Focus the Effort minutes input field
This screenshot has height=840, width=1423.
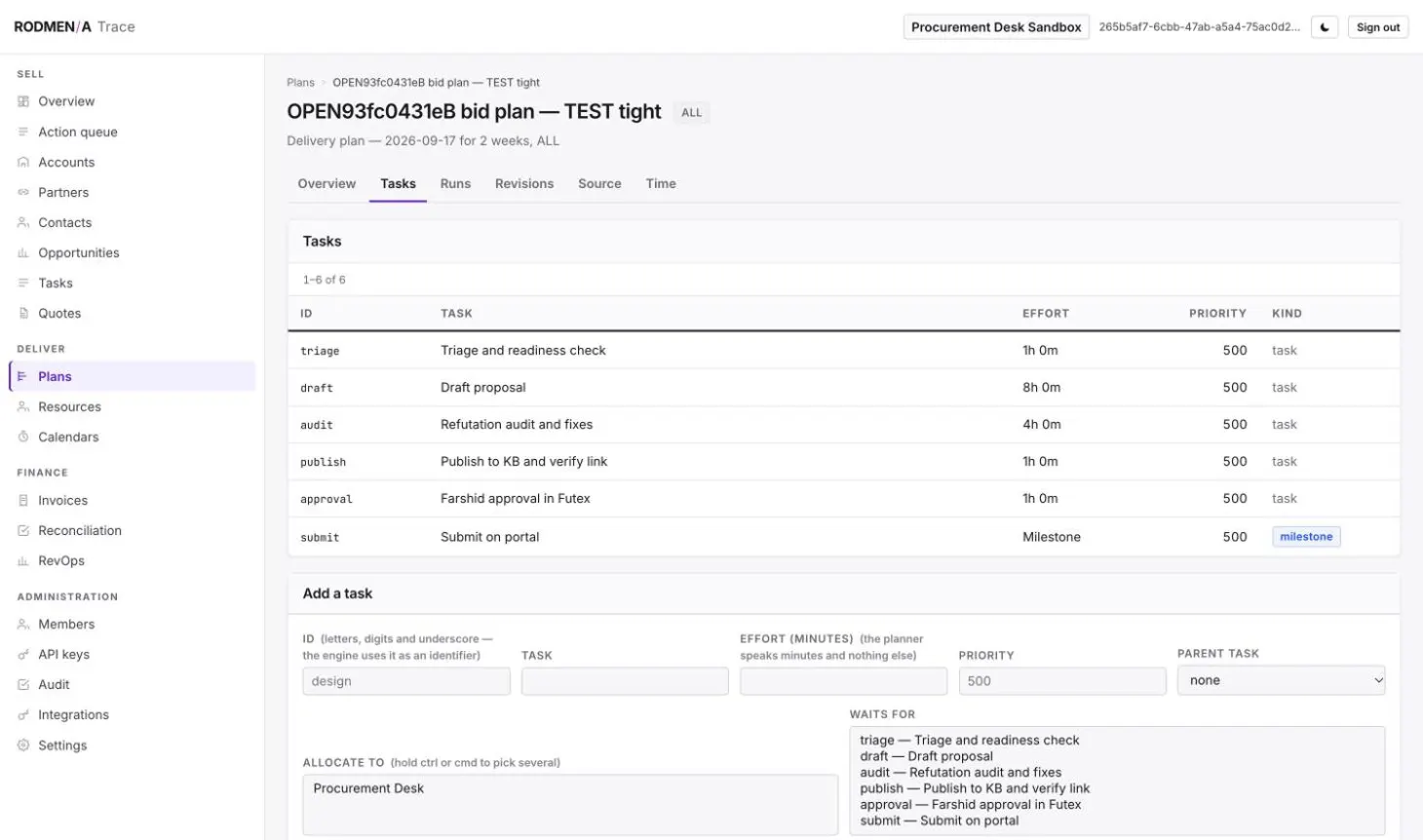click(x=843, y=681)
